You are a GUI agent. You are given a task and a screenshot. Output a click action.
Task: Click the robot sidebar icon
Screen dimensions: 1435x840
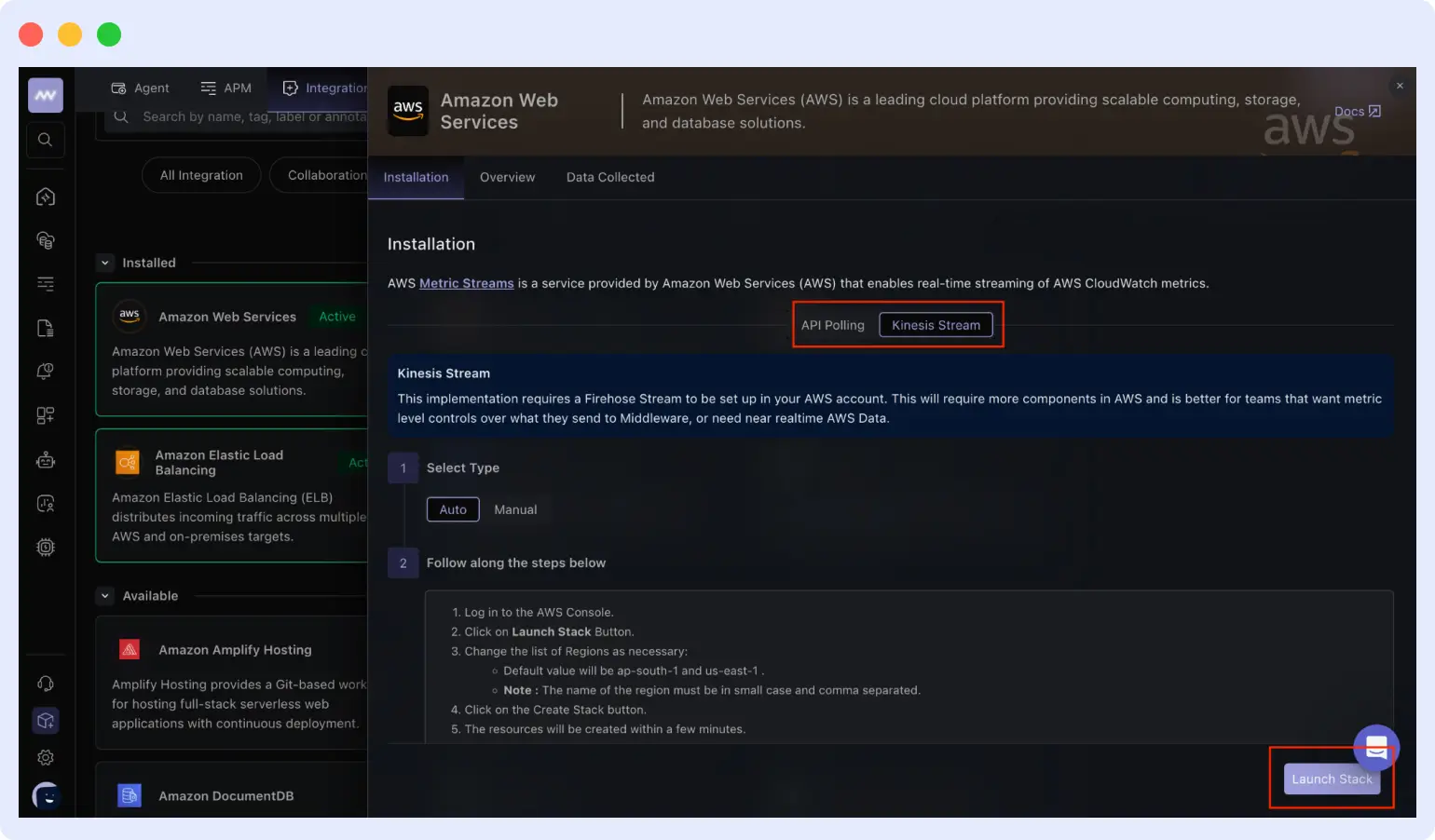coord(46,460)
